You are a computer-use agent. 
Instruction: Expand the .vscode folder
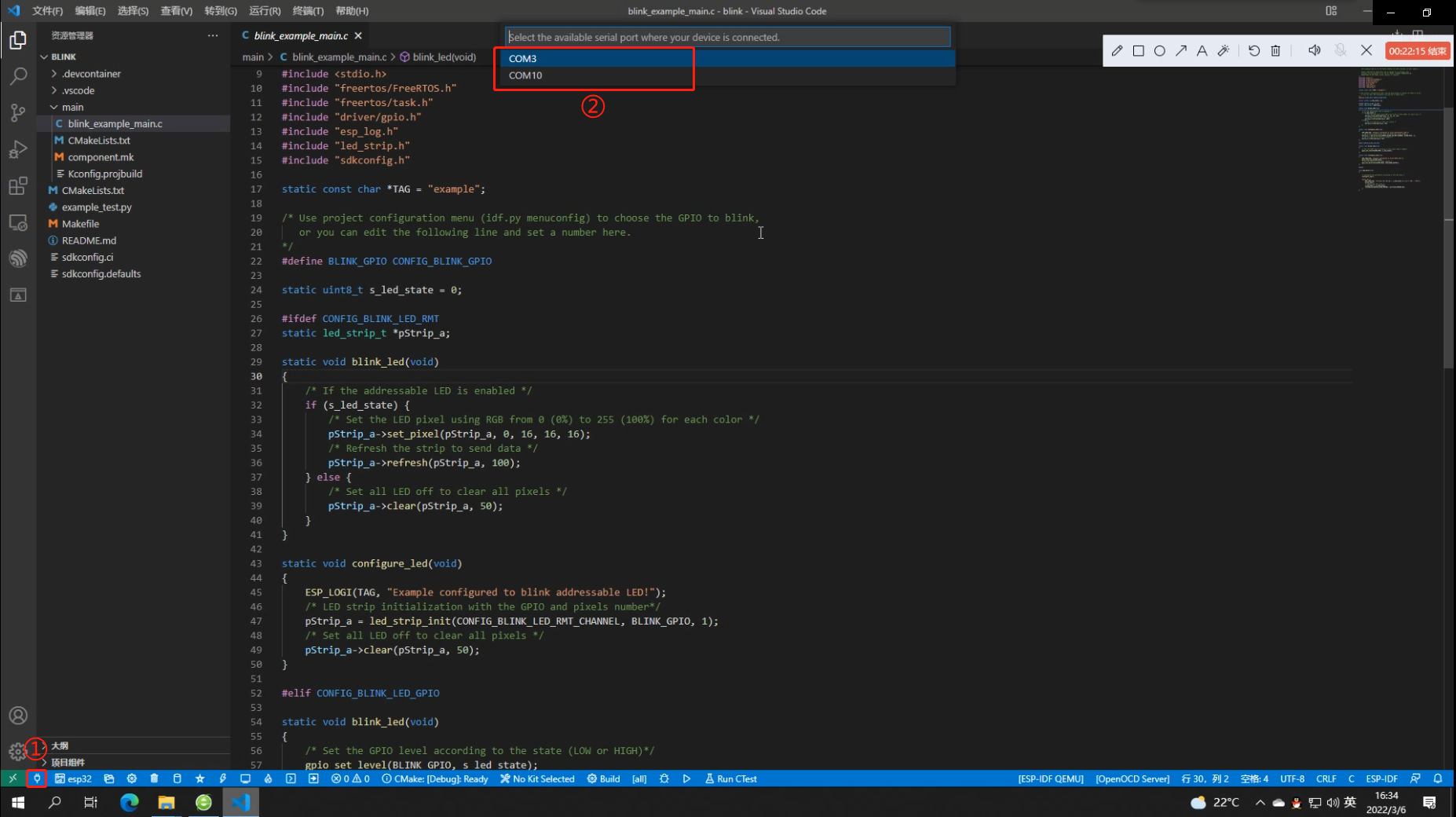coord(134,90)
